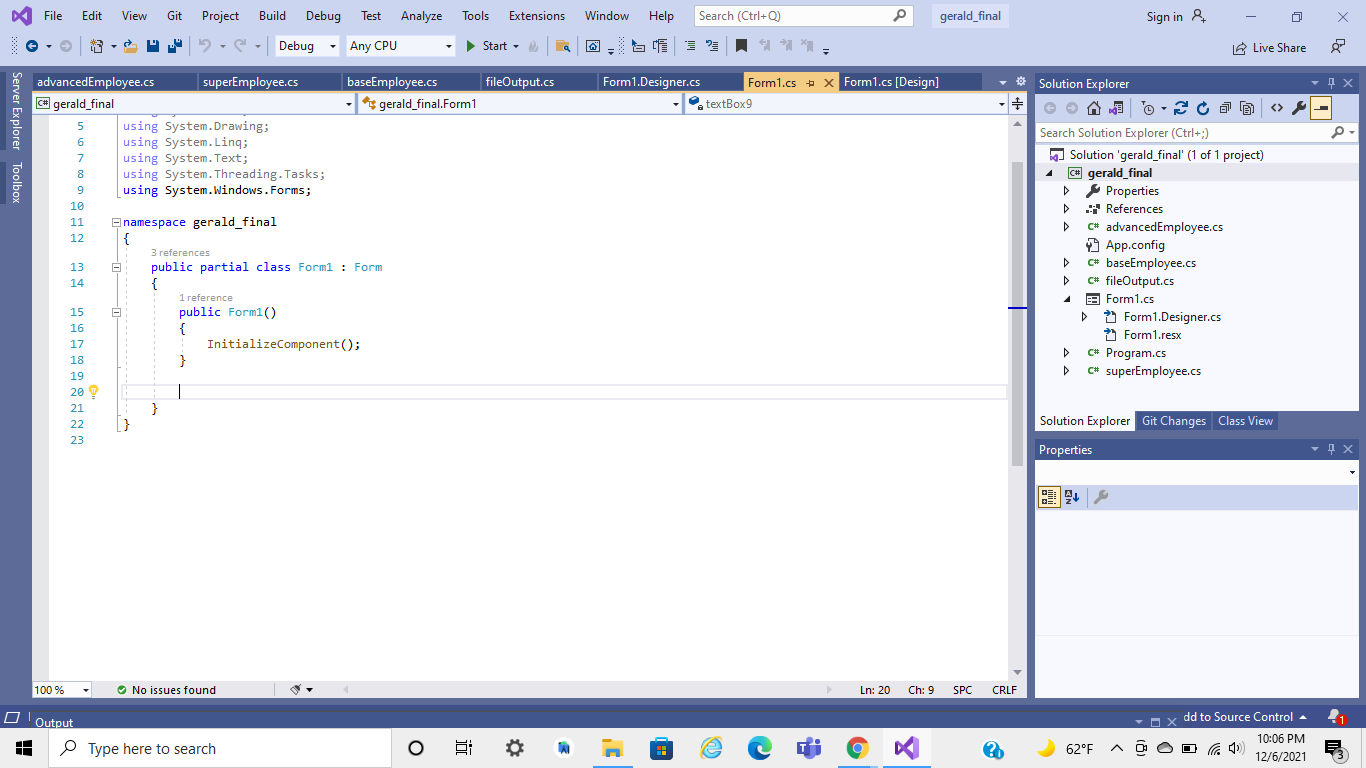Click the Collapse All icon in Solution Explorer
1366x768 pixels.
(x=1226, y=108)
